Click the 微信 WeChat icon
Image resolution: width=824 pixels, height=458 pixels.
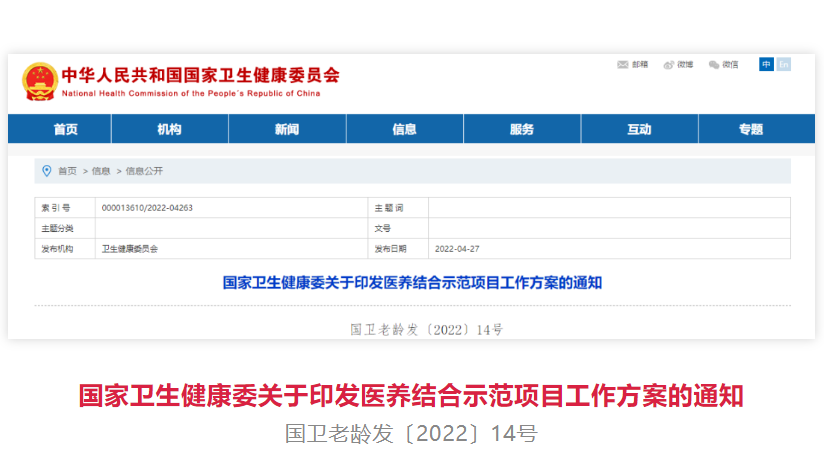(x=714, y=65)
